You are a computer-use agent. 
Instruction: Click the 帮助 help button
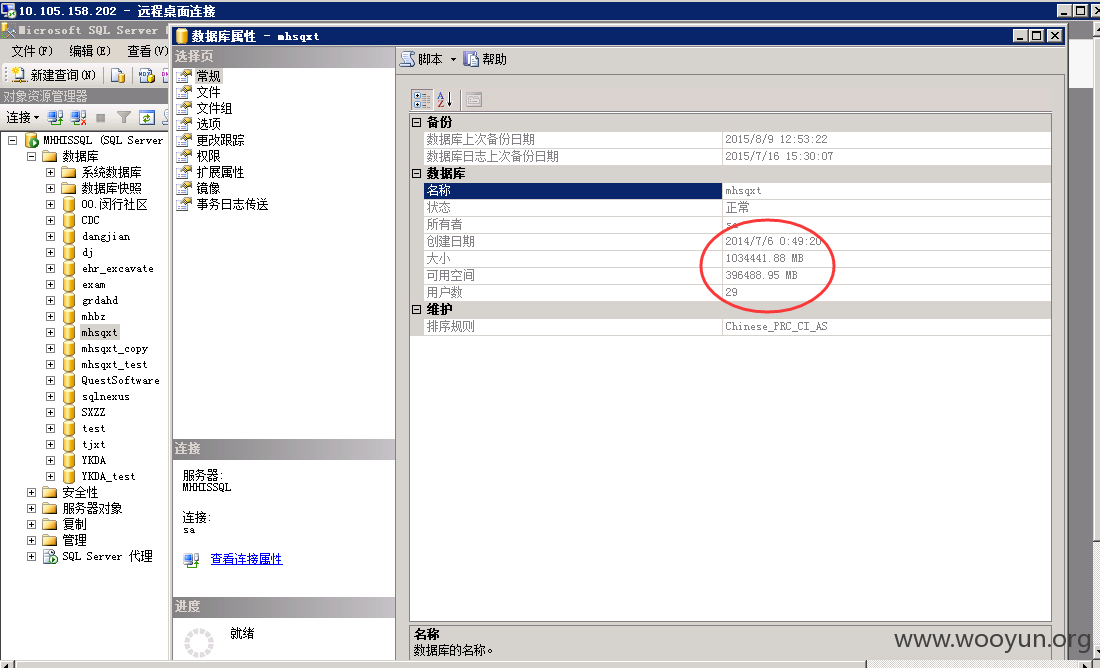point(485,60)
